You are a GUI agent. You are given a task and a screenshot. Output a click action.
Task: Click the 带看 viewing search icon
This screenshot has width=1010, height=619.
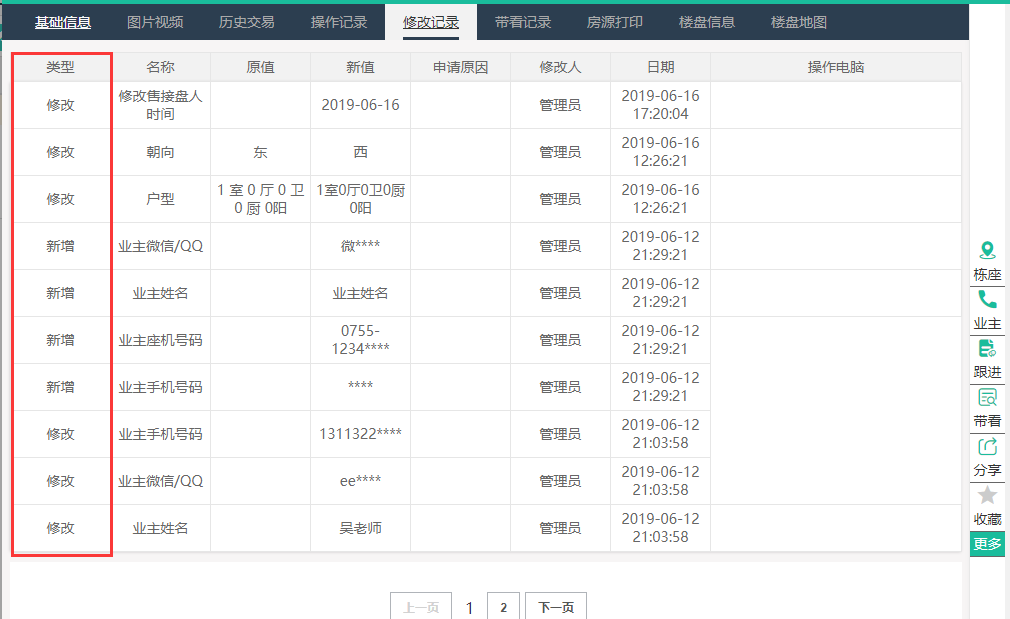(987, 397)
